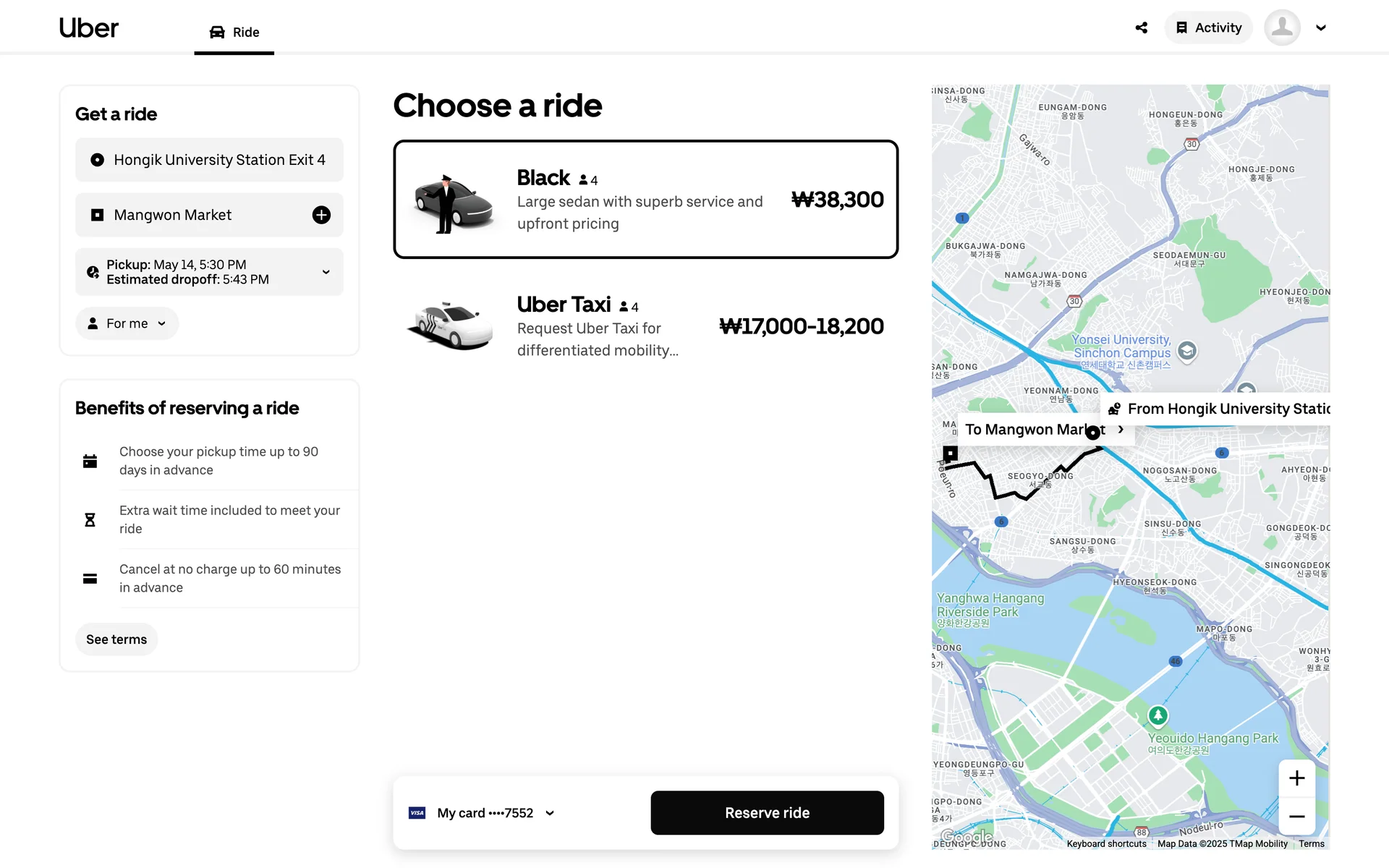The width and height of the screenshot is (1389, 868).
Task: Zoom in on the map
Action: tap(1296, 778)
